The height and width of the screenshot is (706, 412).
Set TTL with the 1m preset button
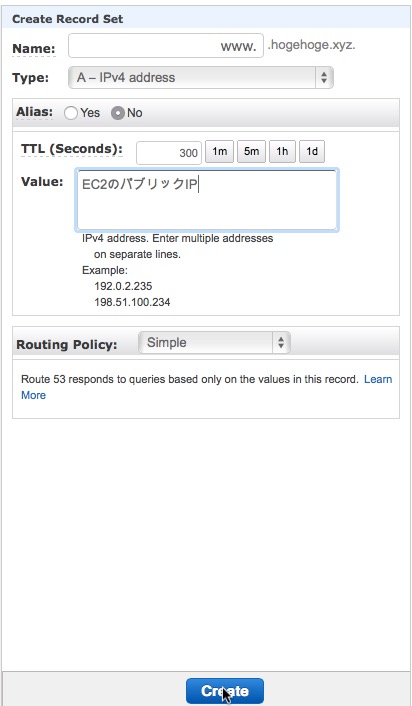(x=219, y=152)
